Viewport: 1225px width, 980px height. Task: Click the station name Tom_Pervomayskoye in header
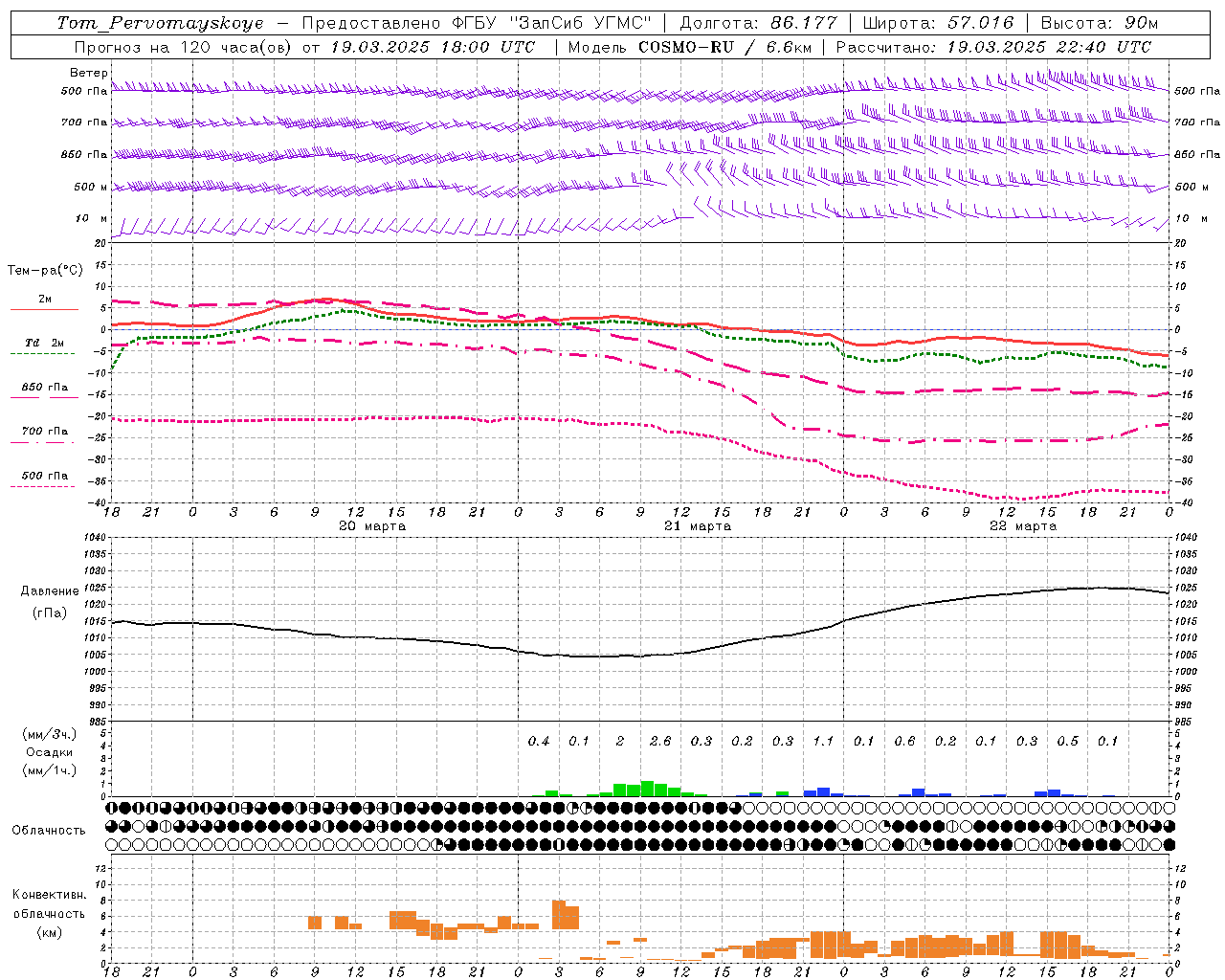coord(160,23)
